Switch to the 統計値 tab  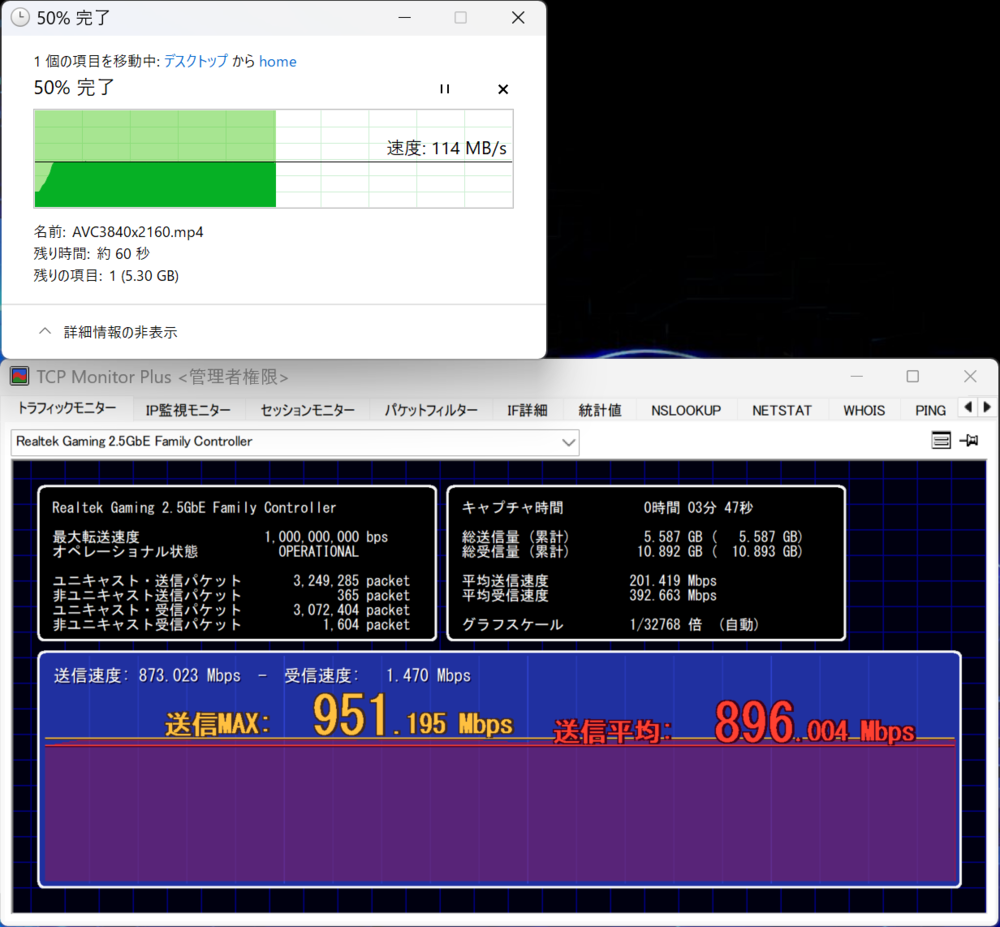click(599, 409)
